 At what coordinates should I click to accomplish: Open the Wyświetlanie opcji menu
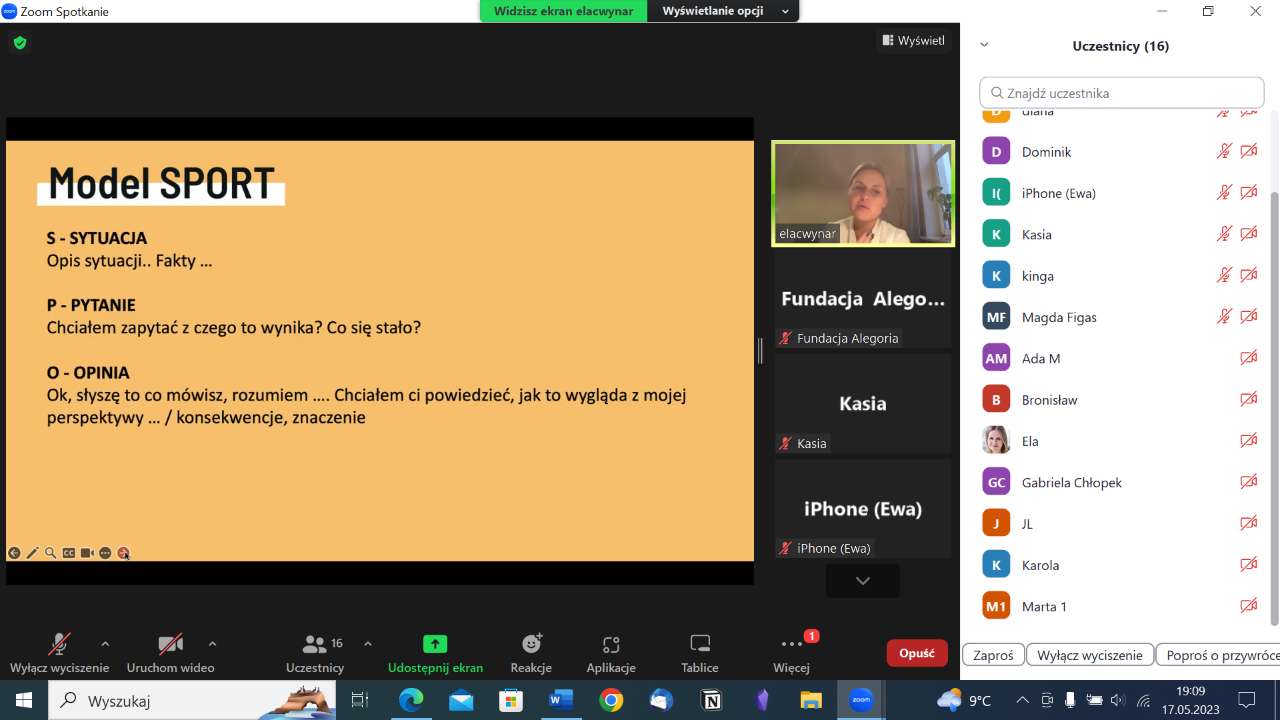724,11
